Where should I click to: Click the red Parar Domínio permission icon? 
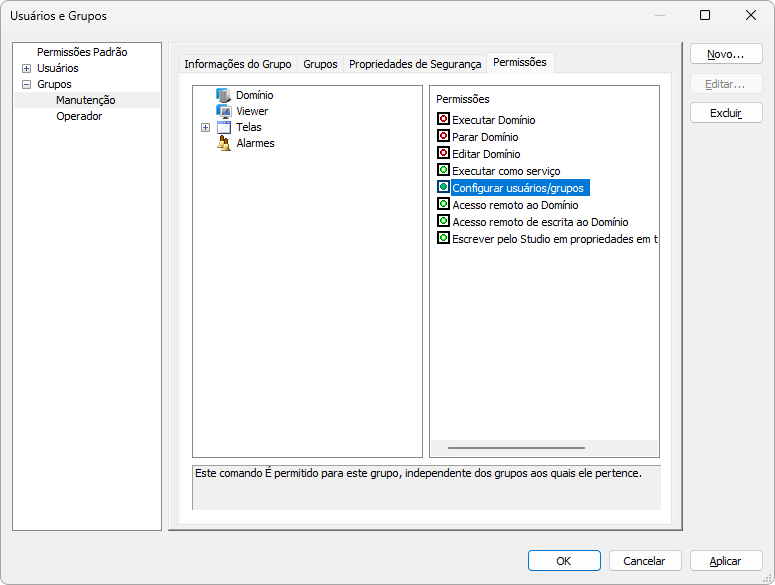[443, 136]
